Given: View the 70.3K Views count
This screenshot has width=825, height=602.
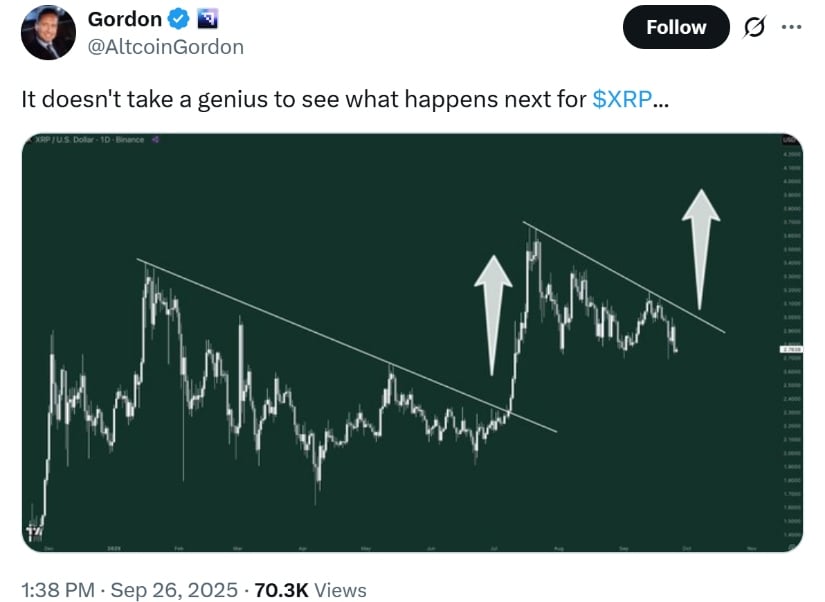Looking at the screenshot, I should [310, 590].
